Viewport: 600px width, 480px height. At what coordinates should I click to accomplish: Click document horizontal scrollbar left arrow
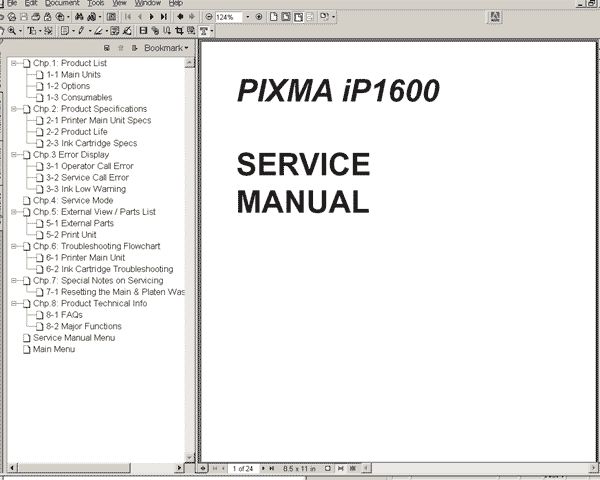click(366, 468)
